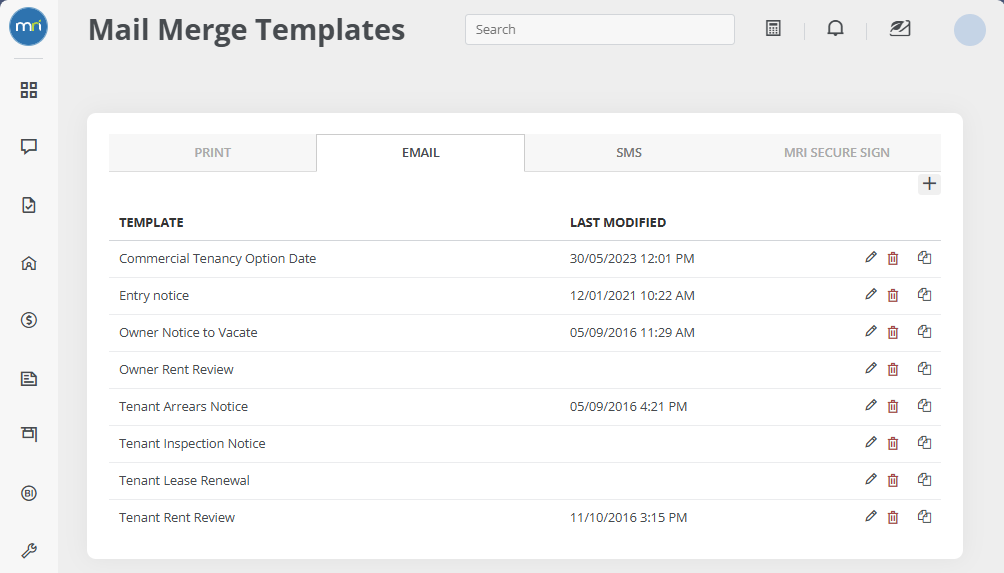1004x573 pixels.
Task: Delete the Tenant Inspection Notice template
Action: [893, 444]
